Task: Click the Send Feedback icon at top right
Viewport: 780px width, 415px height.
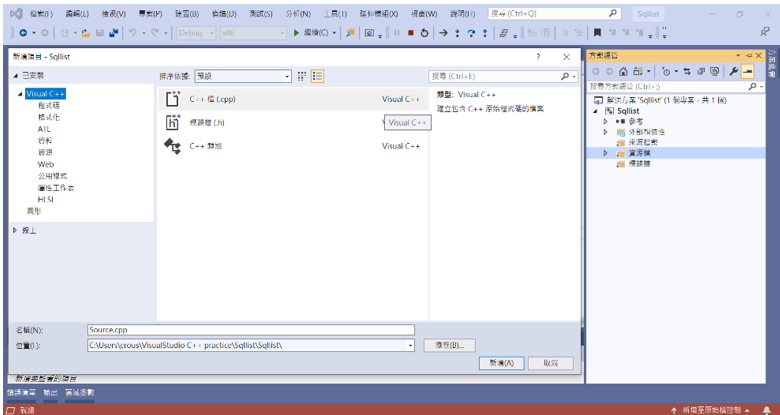Action: pos(765,32)
